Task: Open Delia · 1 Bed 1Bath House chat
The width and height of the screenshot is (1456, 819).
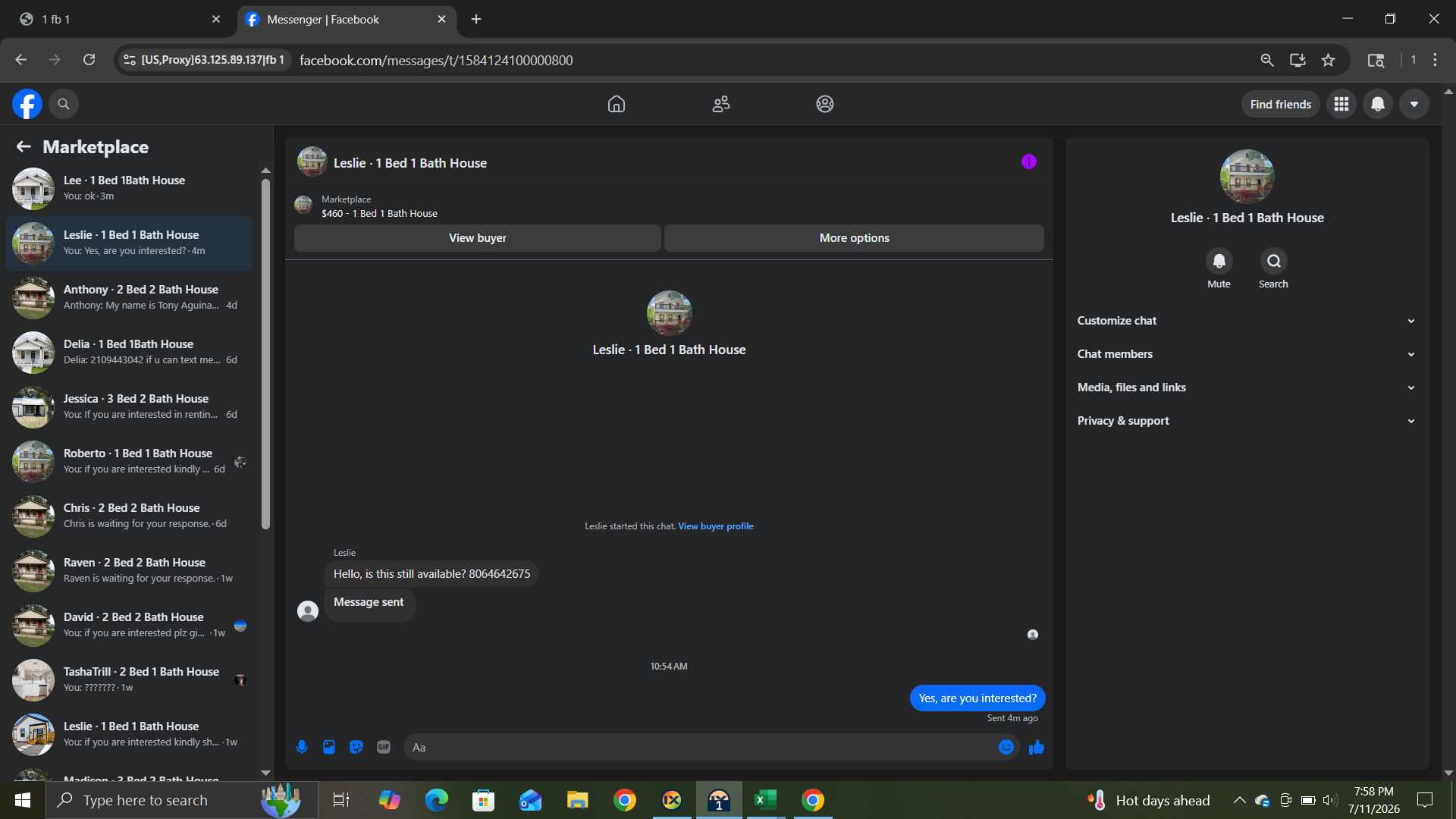Action: 129,352
